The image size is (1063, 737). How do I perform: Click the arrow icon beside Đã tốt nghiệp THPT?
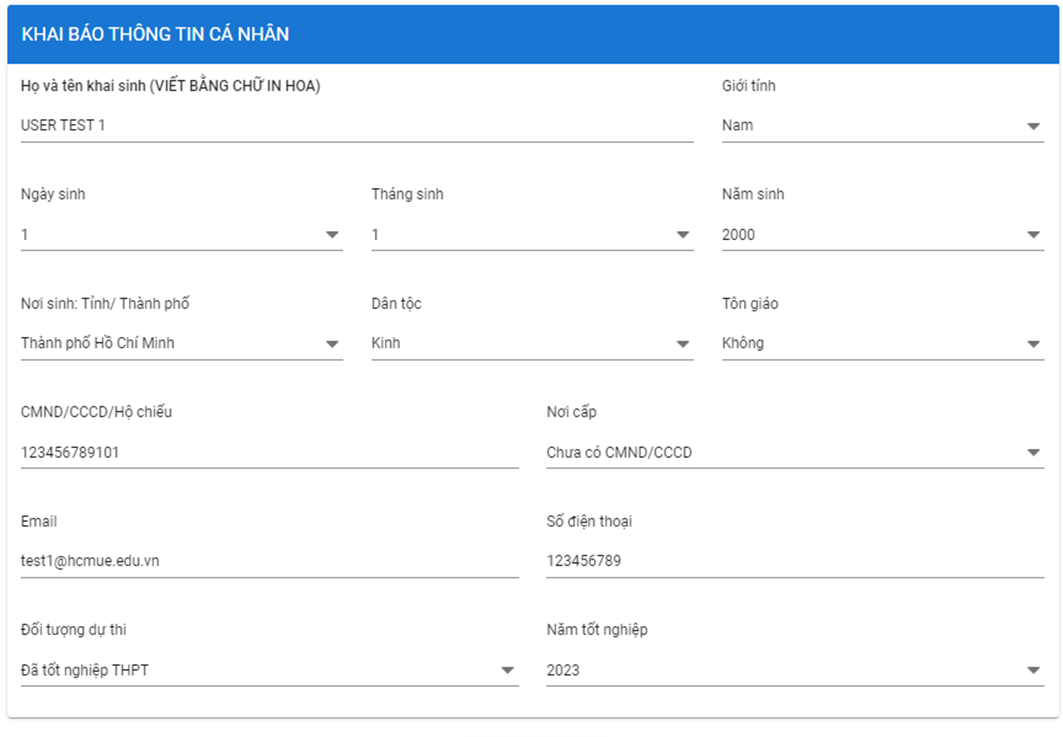(507, 671)
